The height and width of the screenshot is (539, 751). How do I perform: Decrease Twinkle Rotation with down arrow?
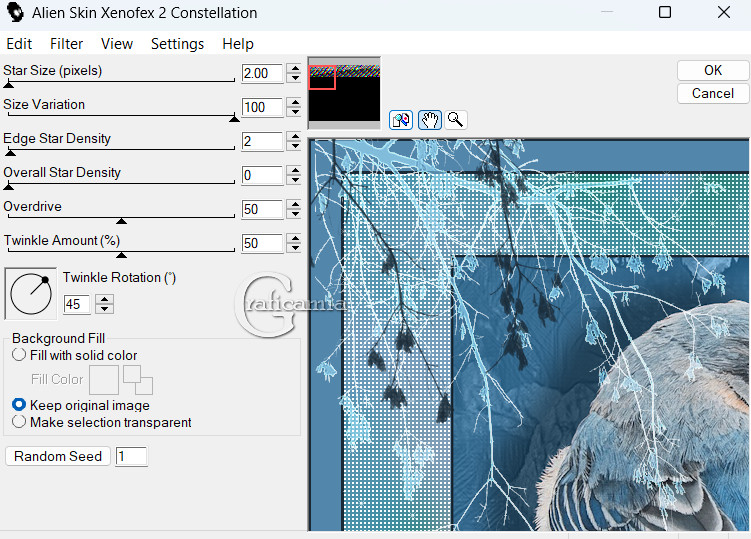104,309
